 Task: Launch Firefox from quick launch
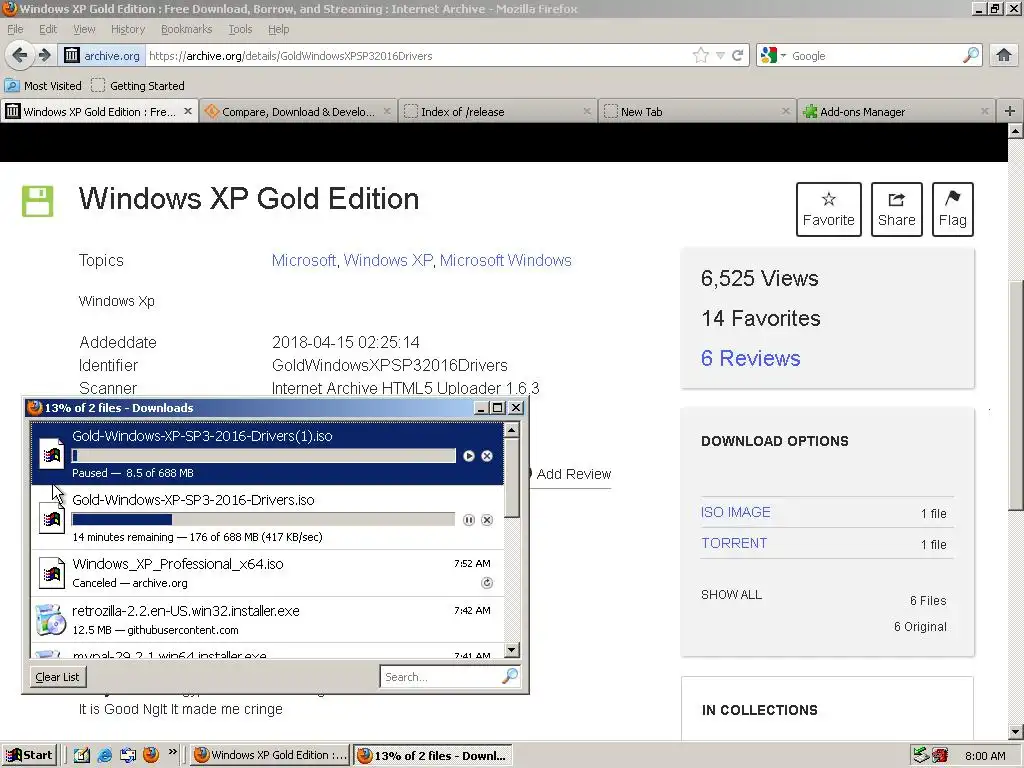(151, 755)
